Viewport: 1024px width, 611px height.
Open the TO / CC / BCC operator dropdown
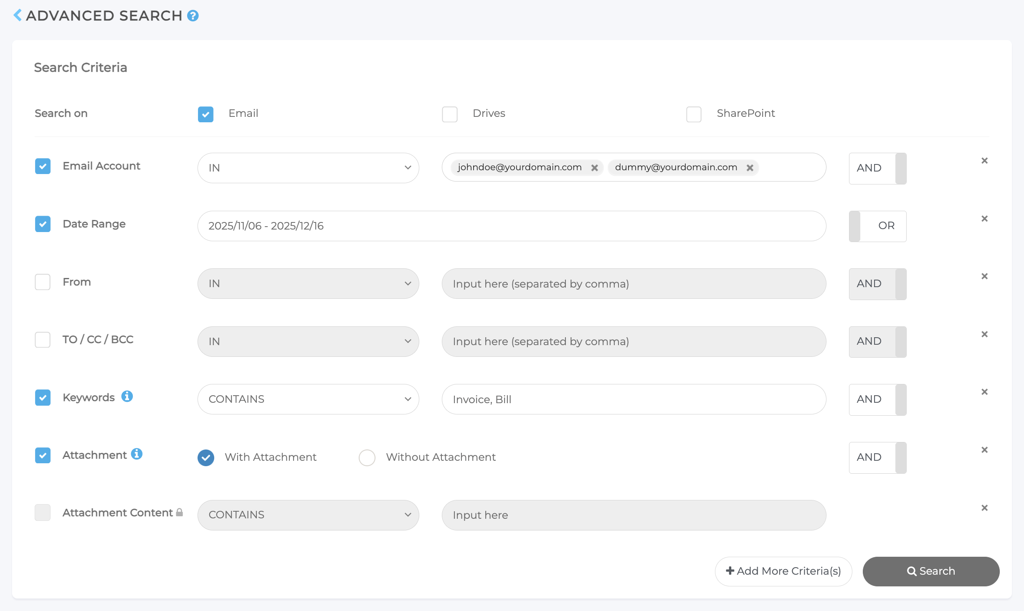308,341
